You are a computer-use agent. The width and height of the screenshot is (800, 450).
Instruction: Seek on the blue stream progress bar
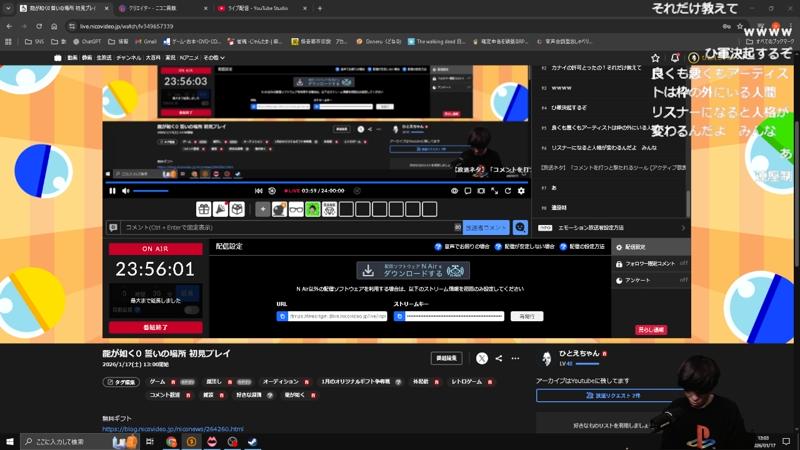[316, 182]
